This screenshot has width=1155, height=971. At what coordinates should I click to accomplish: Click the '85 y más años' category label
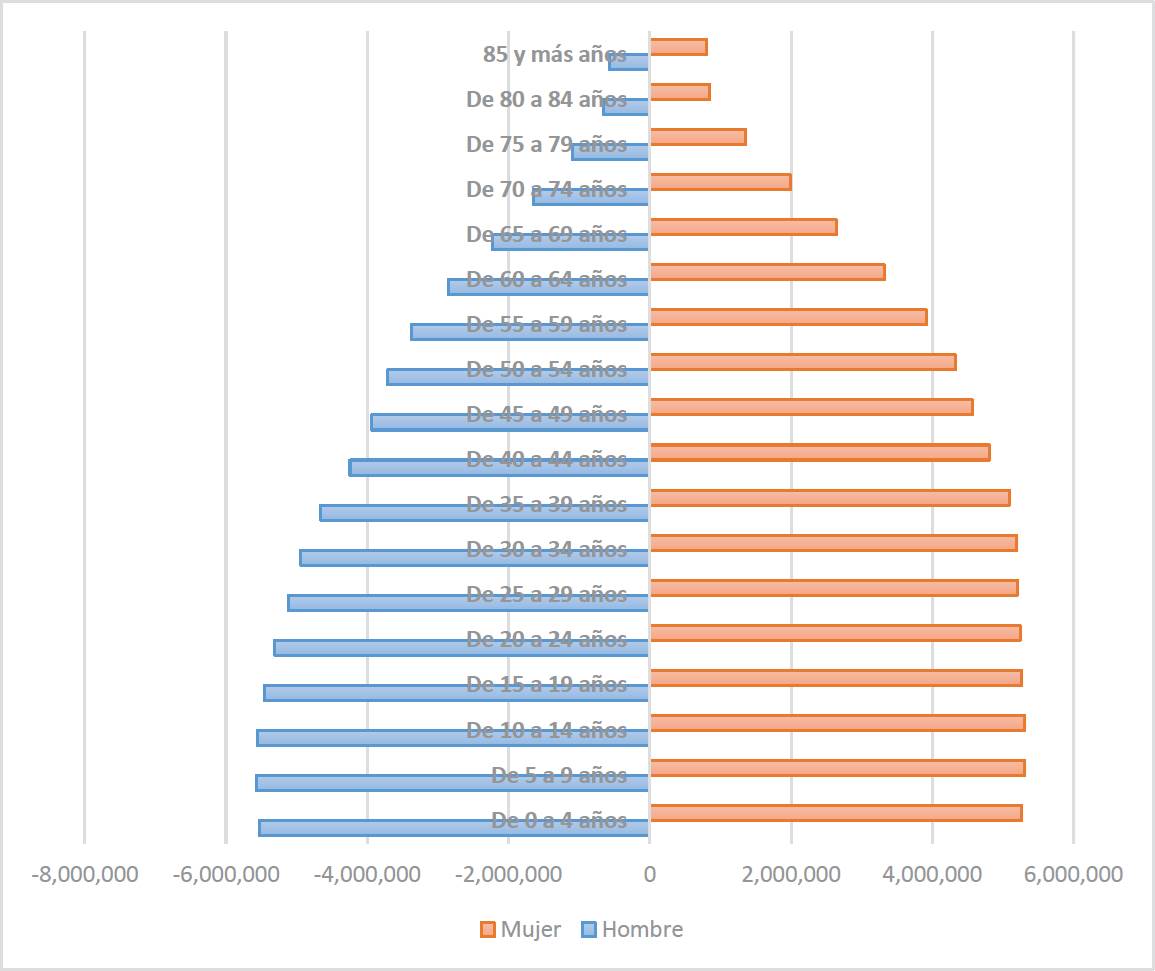pos(554,55)
